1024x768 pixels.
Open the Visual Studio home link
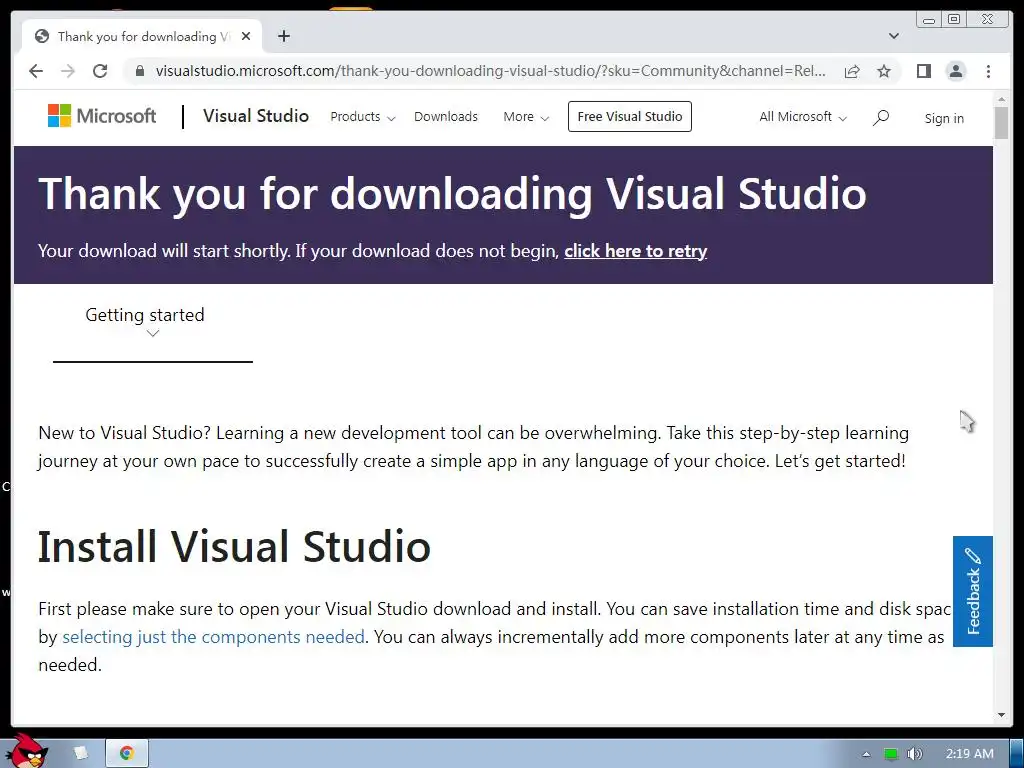[256, 116]
